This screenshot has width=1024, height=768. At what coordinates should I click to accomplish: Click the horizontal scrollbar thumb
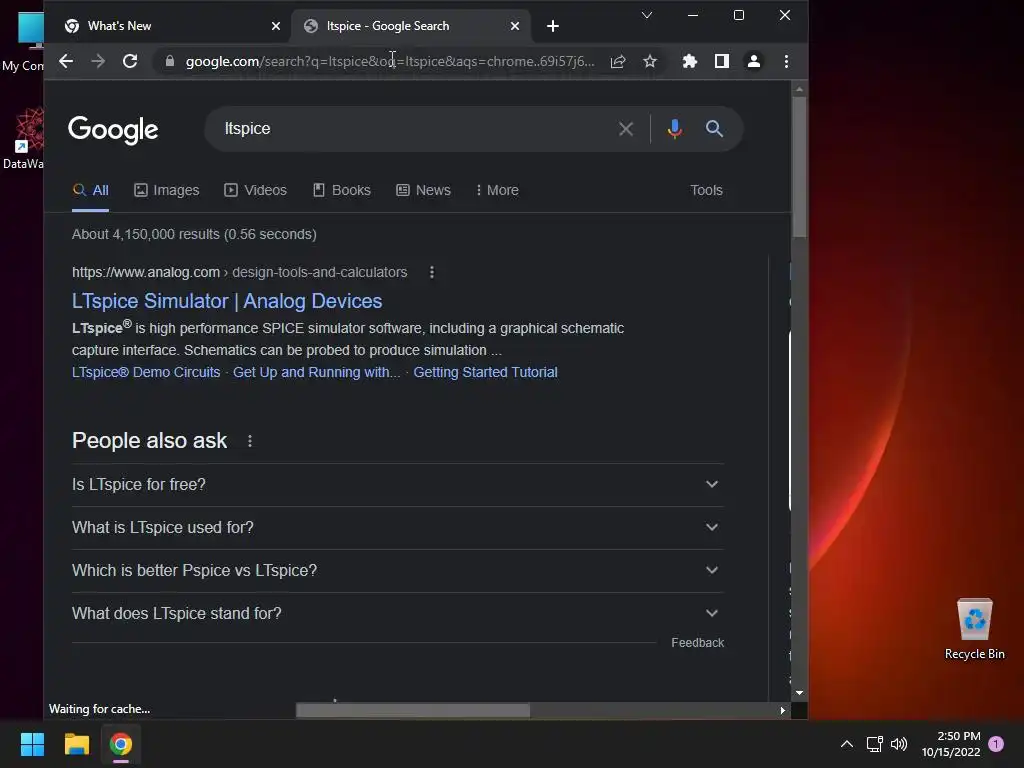point(413,711)
